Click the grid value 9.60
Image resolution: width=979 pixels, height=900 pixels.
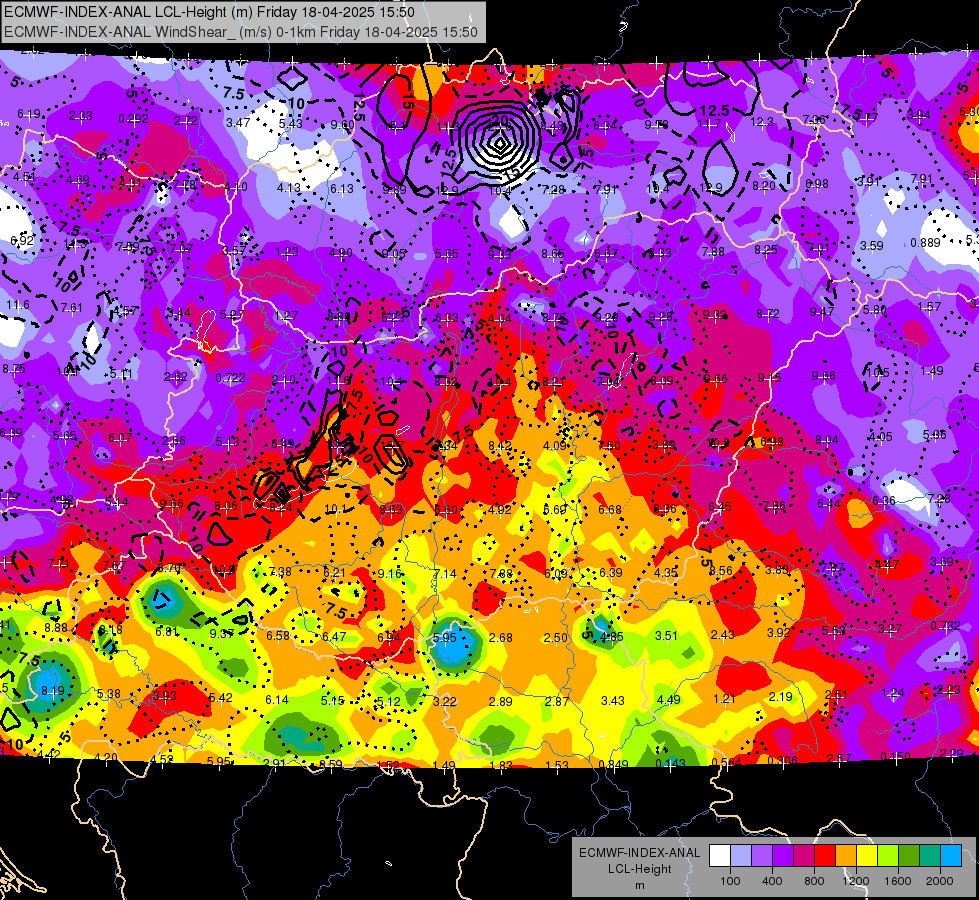point(343,125)
